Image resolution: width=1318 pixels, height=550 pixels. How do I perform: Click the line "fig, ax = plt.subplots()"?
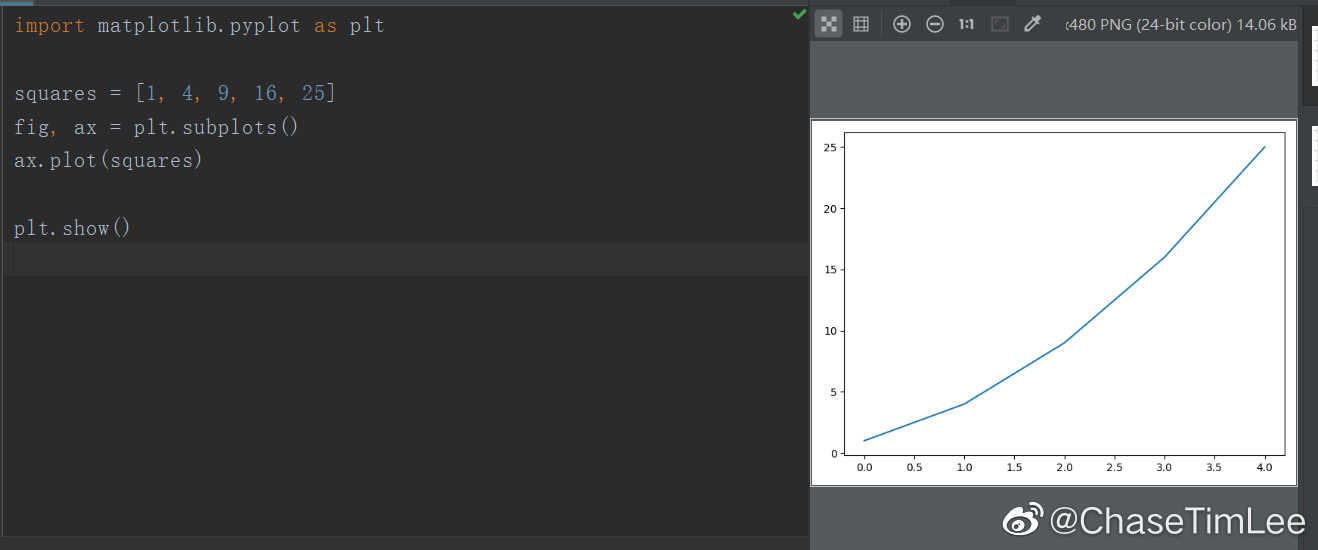tap(156, 127)
